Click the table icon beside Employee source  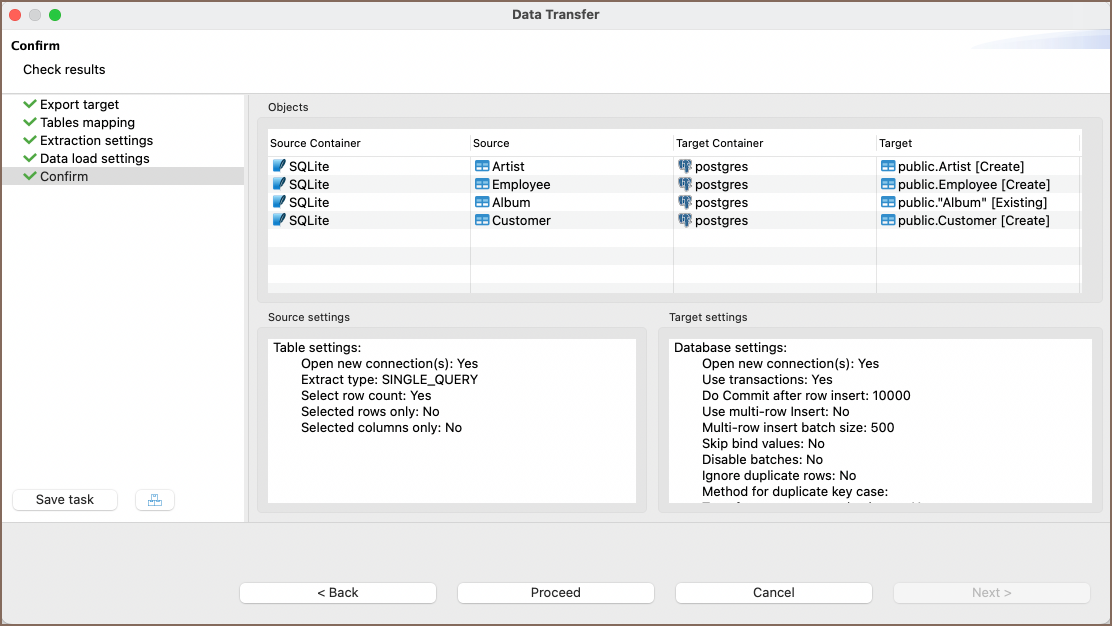[x=482, y=184]
